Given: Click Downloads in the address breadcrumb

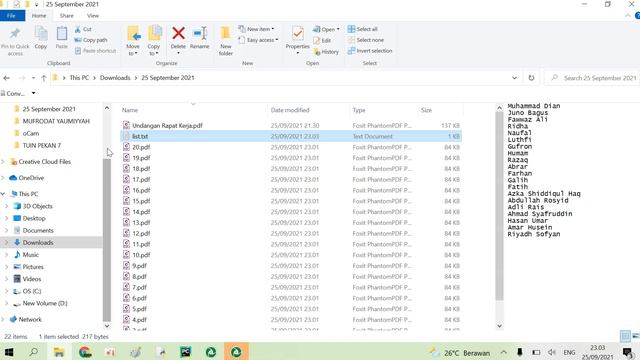Looking at the screenshot, I should tap(115, 78).
